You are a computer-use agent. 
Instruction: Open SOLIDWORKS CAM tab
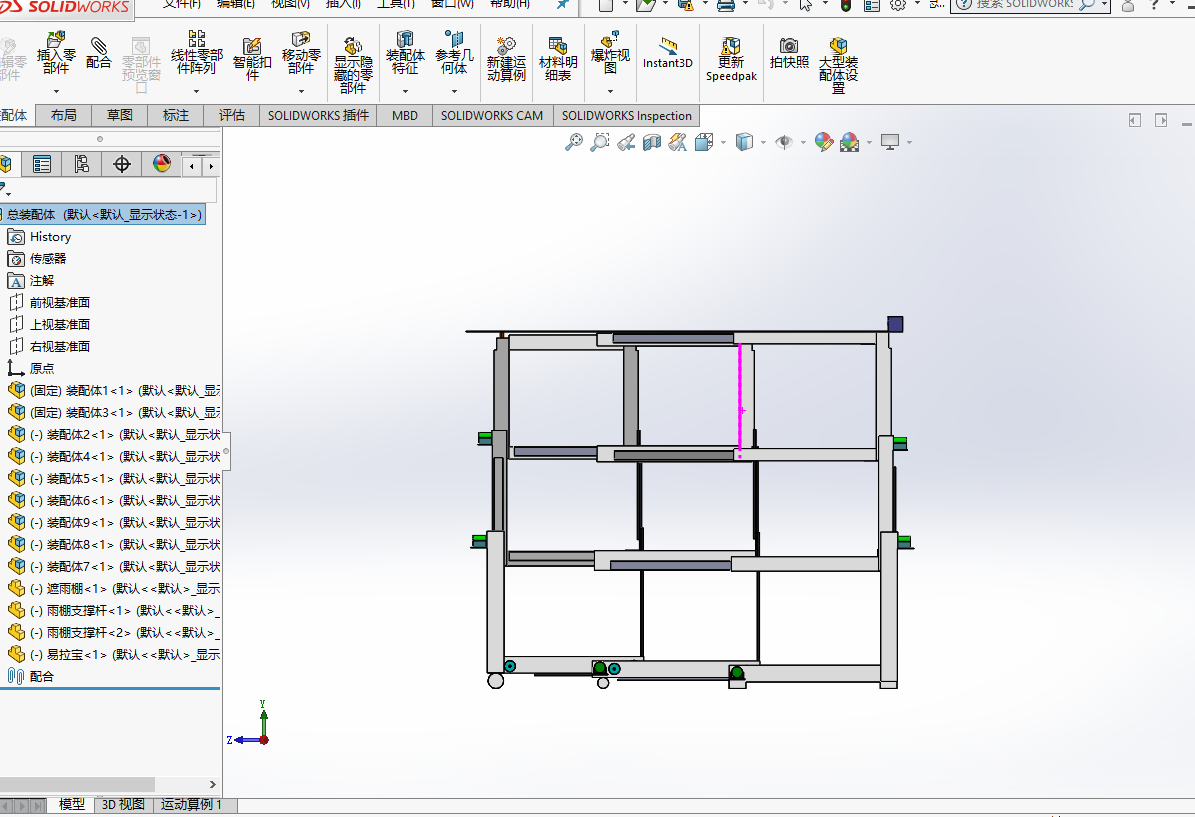tap(492, 115)
